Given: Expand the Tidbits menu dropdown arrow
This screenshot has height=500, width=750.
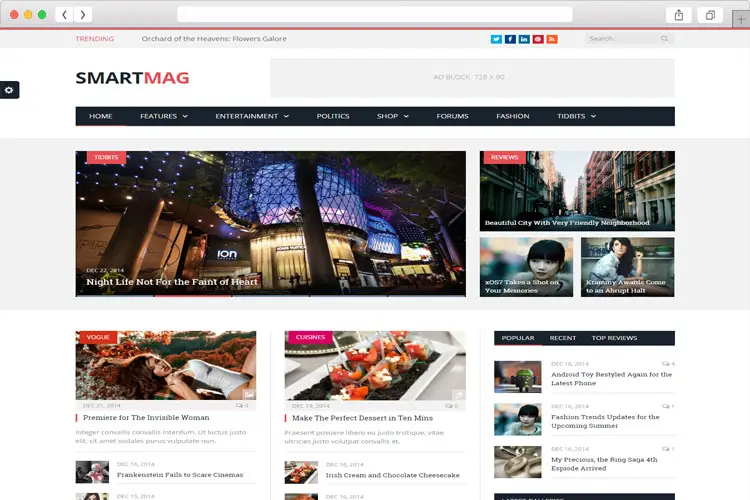Looking at the screenshot, I should (x=593, y=116).
